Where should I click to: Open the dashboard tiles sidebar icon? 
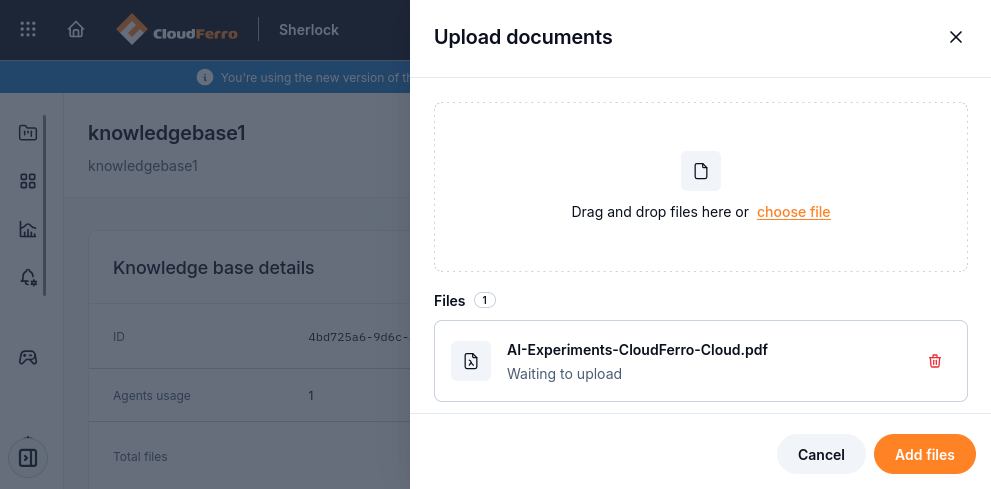point(28,181)
